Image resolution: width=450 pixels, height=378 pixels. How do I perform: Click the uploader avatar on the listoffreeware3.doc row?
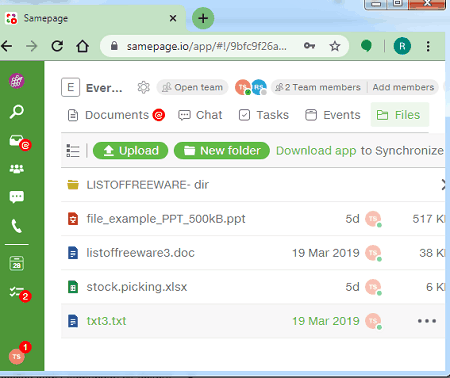373,253
